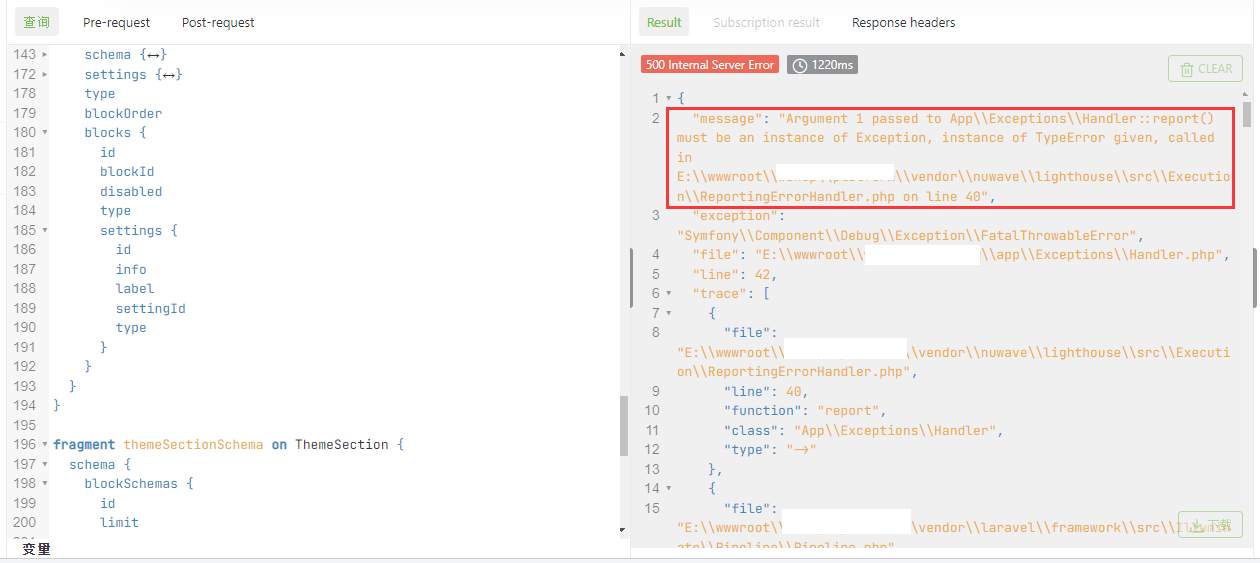
Task: Open the Post-request tab
Action: pos(218,22)
